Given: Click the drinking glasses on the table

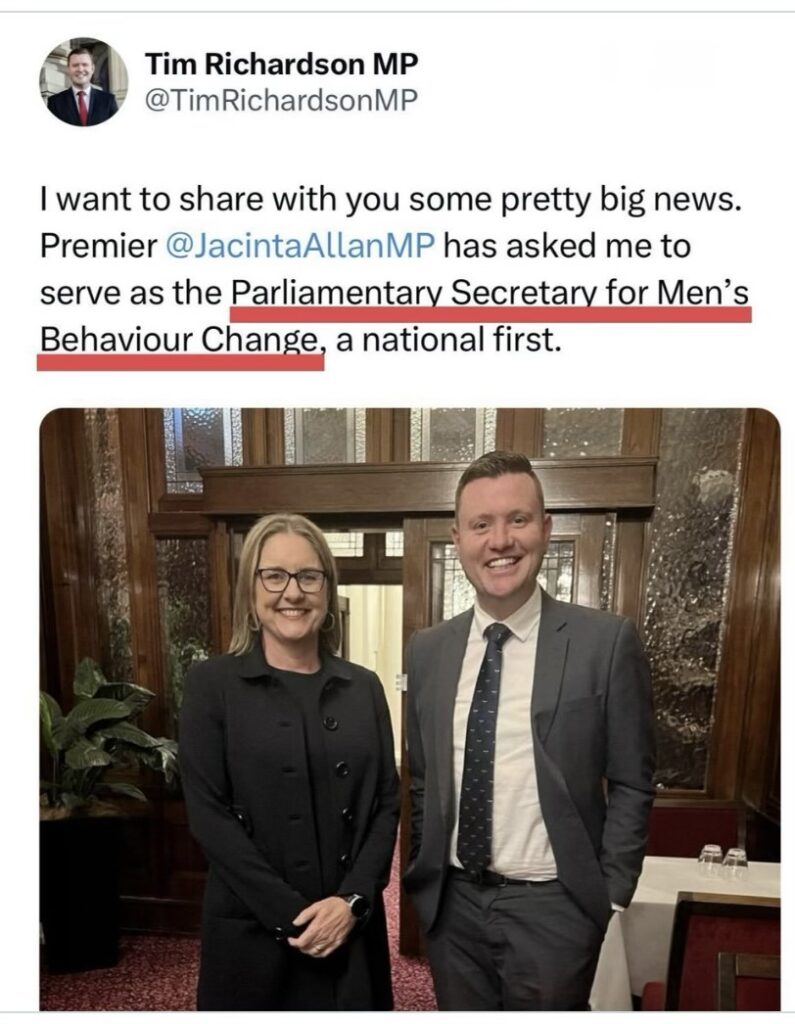Looking at the screenshot, I should click(722, 861).
